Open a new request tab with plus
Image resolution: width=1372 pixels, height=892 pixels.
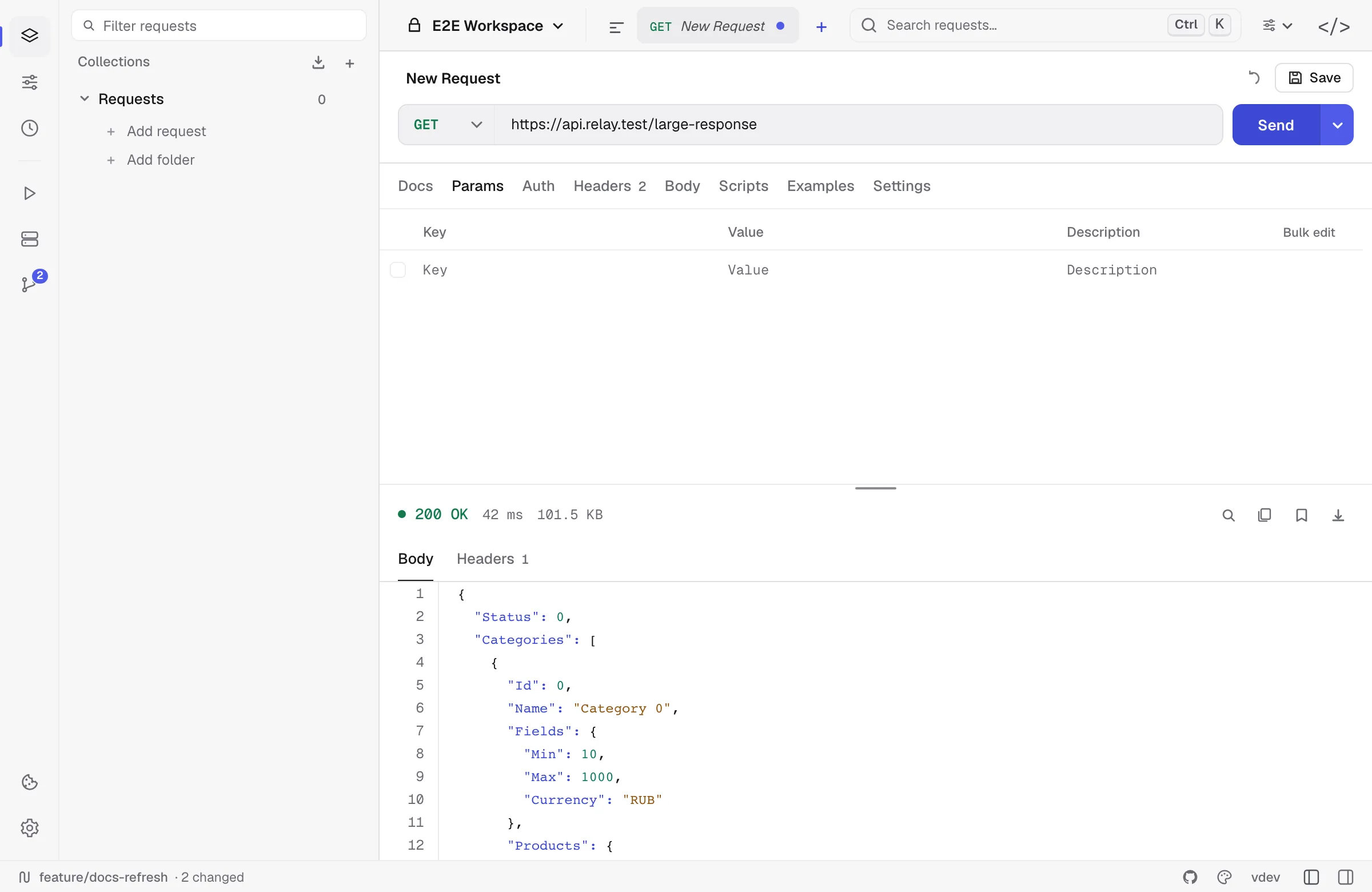coord(821,26)
